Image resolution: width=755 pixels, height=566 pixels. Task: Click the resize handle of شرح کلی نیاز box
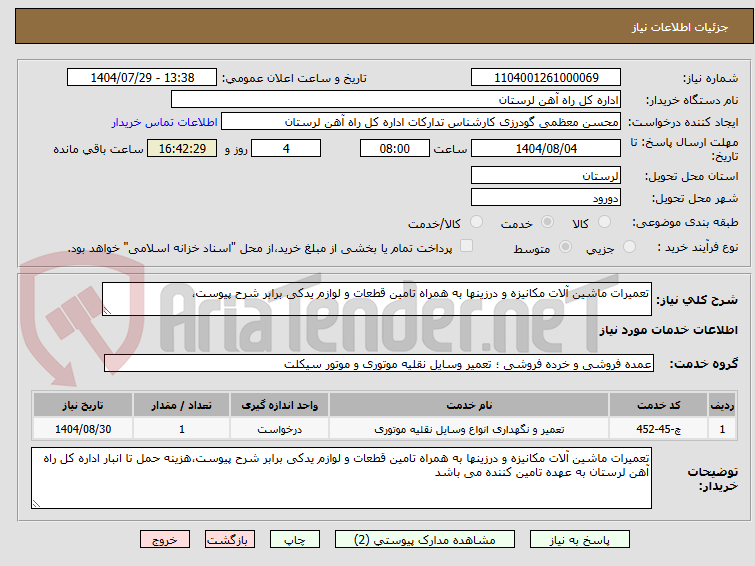click(107, 311)
